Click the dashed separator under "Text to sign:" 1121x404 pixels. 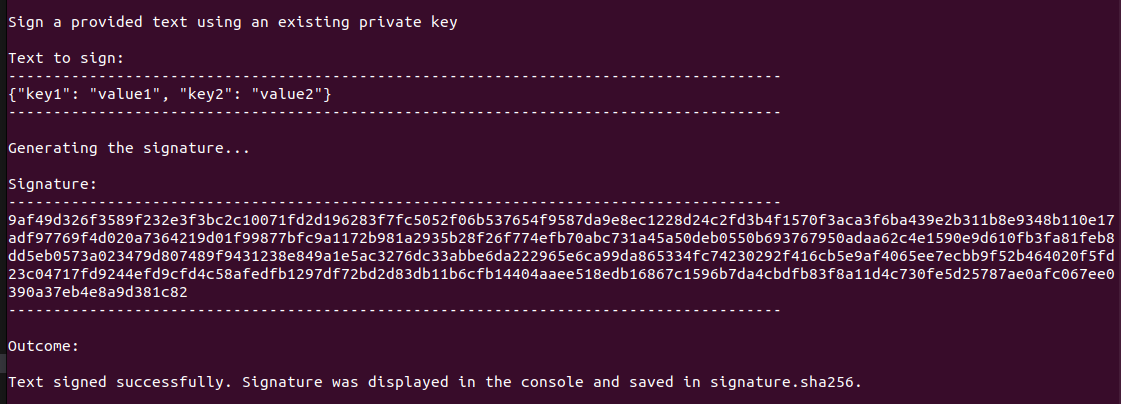[x=393, y=76]
